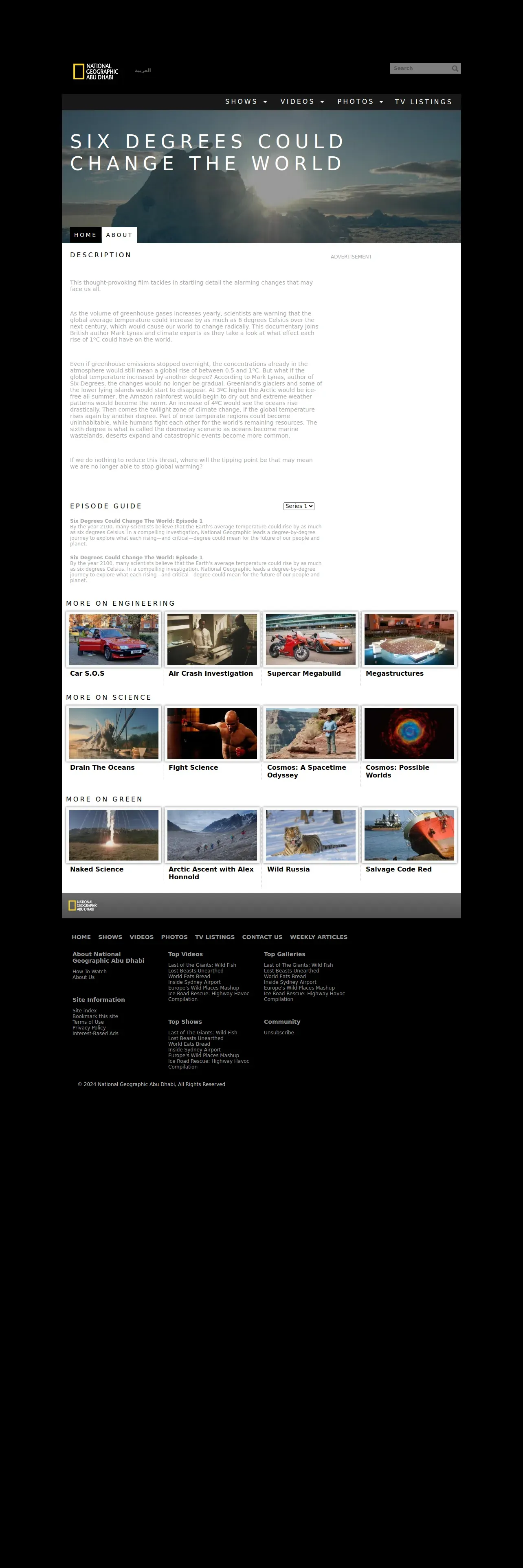This screenshot has width=523, height=1568.
Task: Click Photos in the footer menu
Action: click(174, 937)
